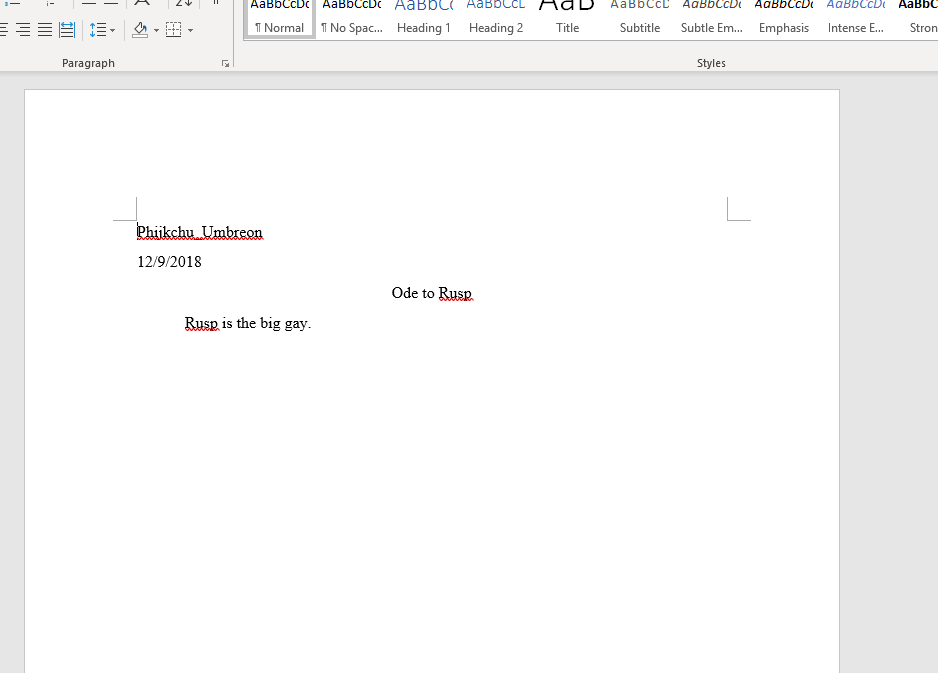The width and height of the screenshot is (938, 673).
Task: Click the misspelled name Phijkchu in document
Action: click(x=166, y=232)
